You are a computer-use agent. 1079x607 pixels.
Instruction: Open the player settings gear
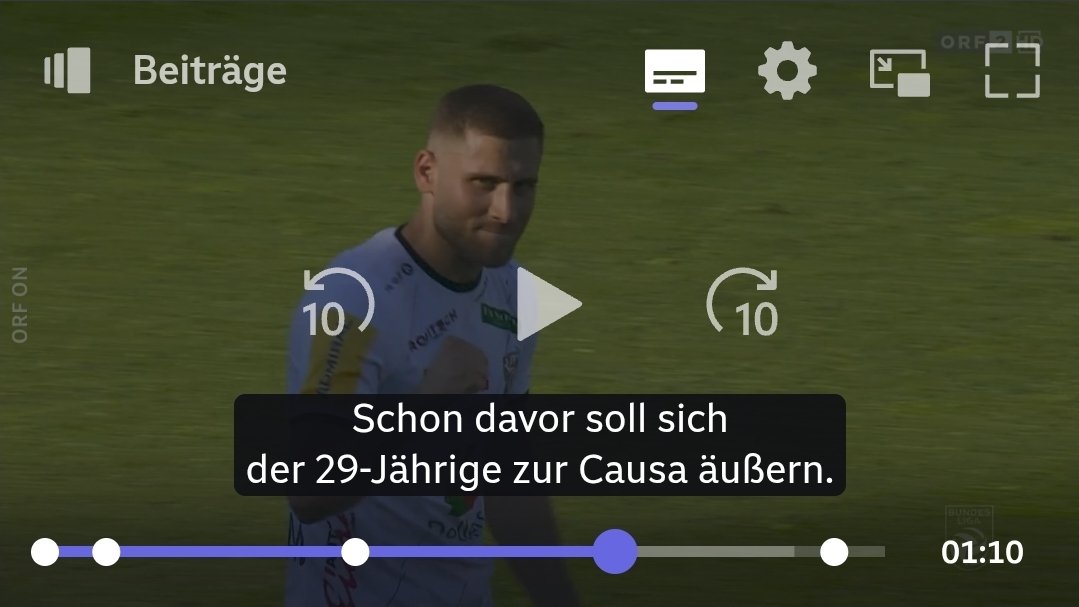(787, 71)
